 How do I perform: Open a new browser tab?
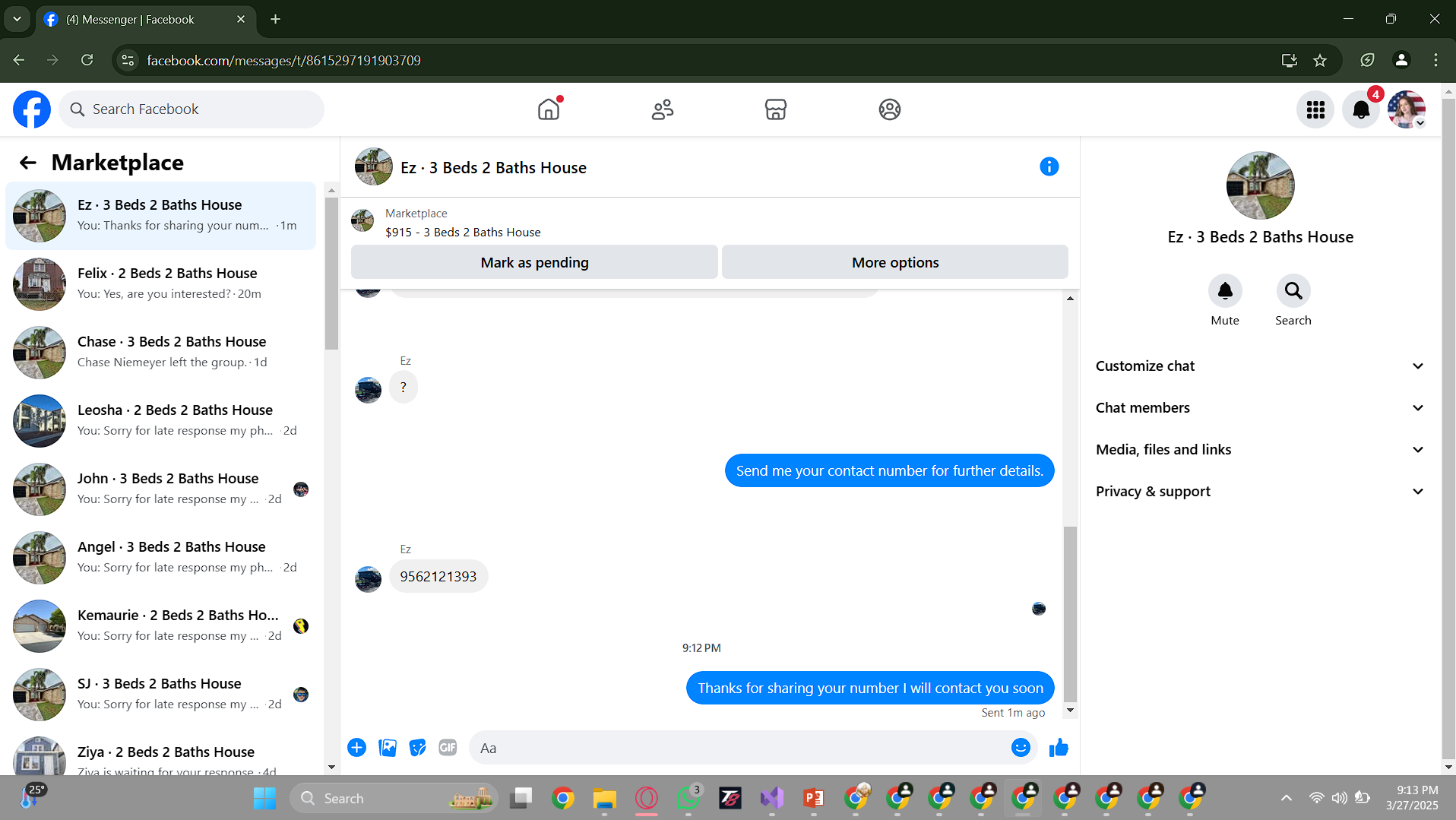coord(275,19)
